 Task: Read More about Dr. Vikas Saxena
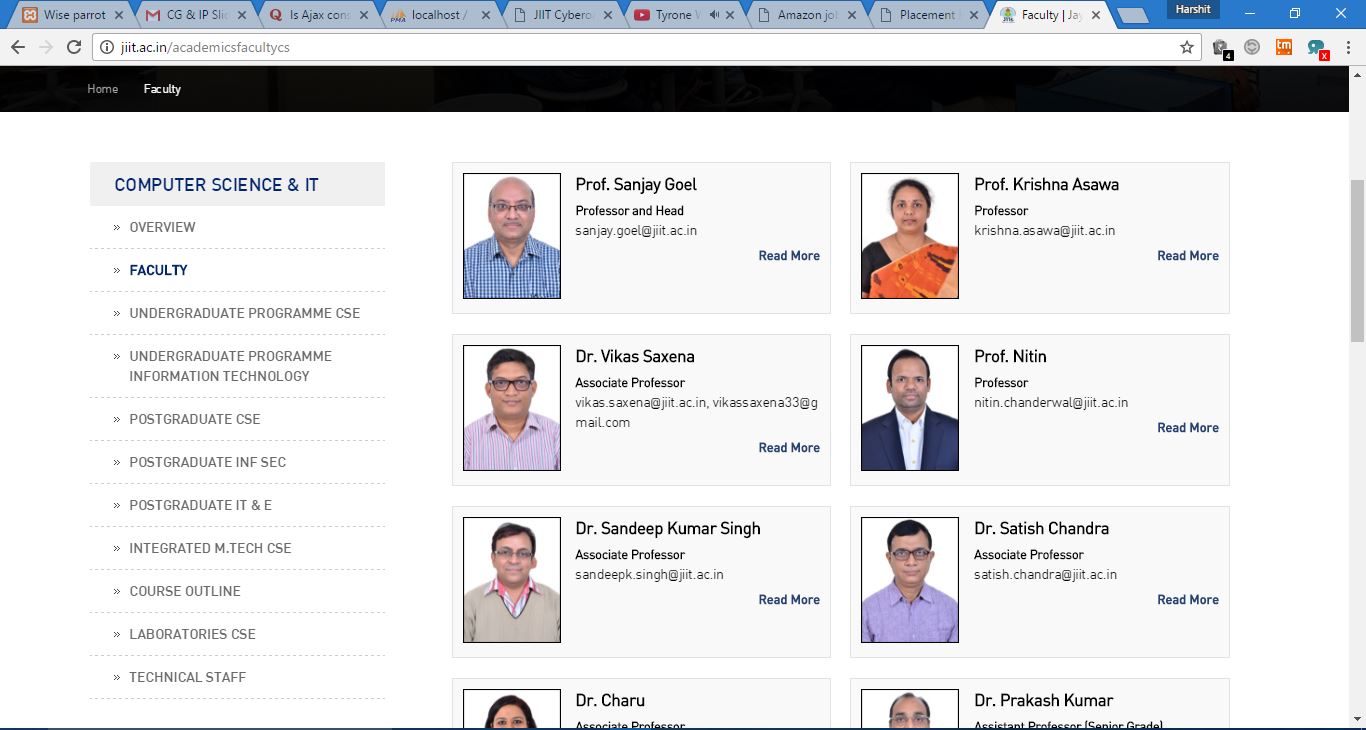(789, 448)
